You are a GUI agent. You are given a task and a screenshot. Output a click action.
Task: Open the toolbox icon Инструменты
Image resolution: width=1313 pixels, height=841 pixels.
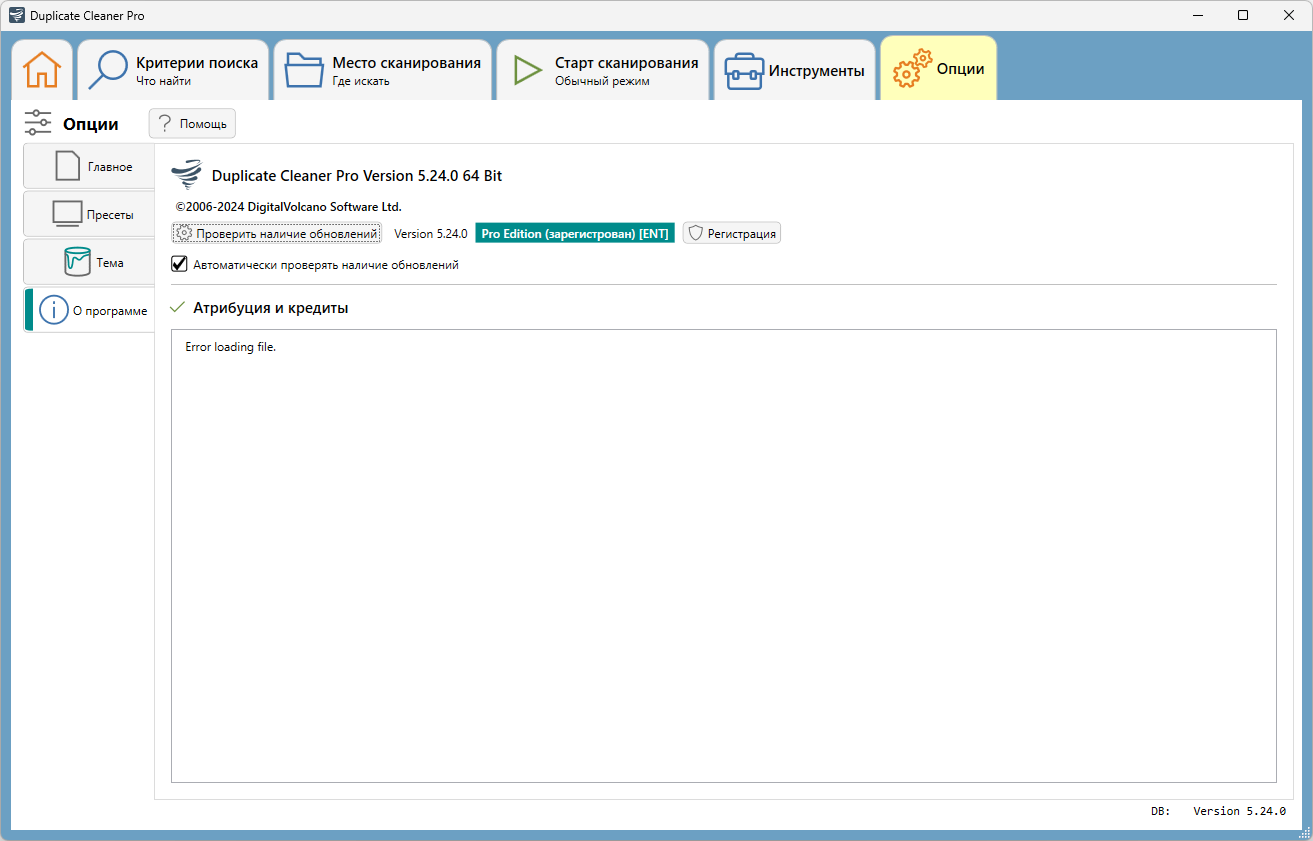(x=744, y=71)
